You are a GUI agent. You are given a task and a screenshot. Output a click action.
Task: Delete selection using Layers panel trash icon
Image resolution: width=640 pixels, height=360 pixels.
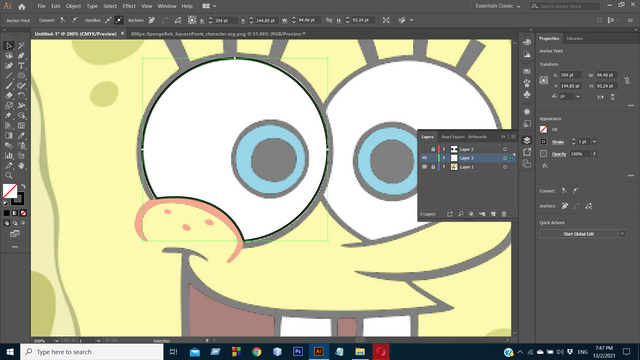[x=504, y=214]
